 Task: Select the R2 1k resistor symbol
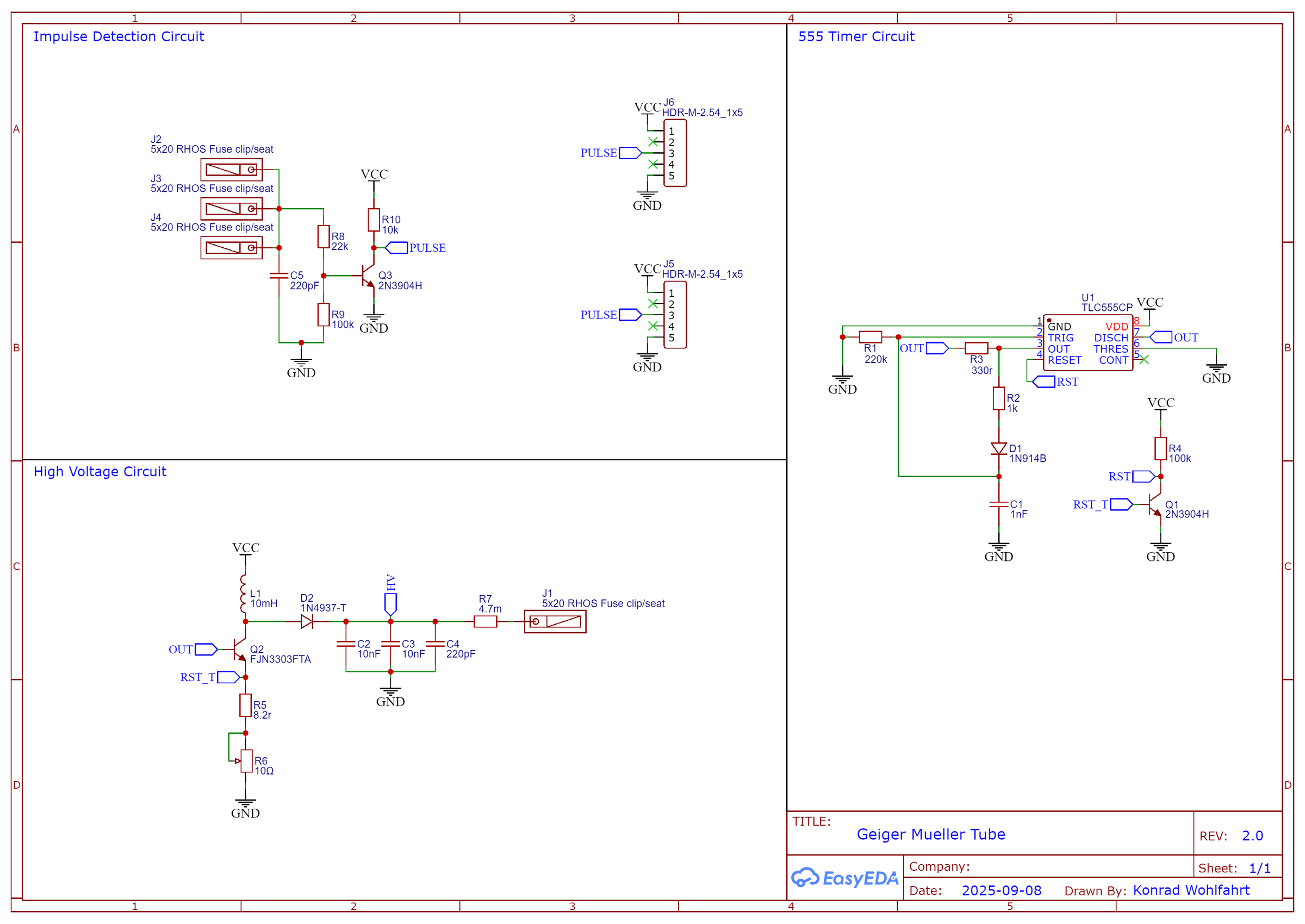998,398
